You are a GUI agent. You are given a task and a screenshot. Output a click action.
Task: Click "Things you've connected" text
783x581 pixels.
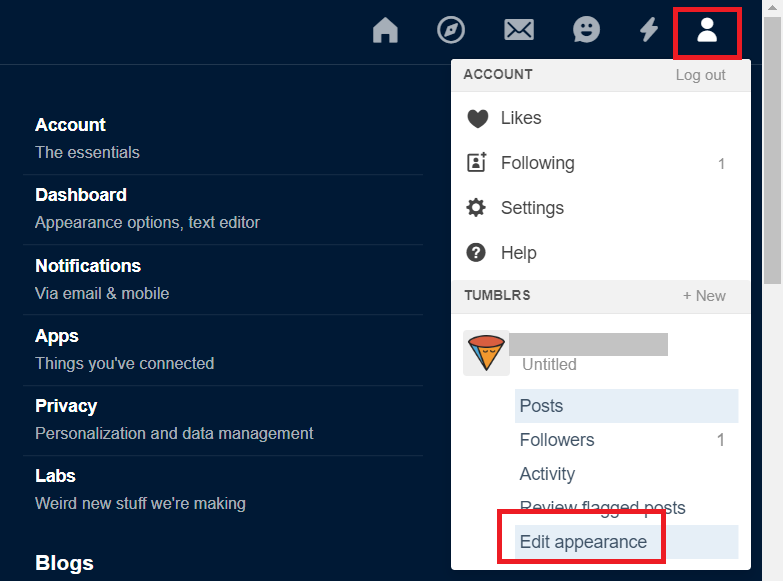[125, 363]
